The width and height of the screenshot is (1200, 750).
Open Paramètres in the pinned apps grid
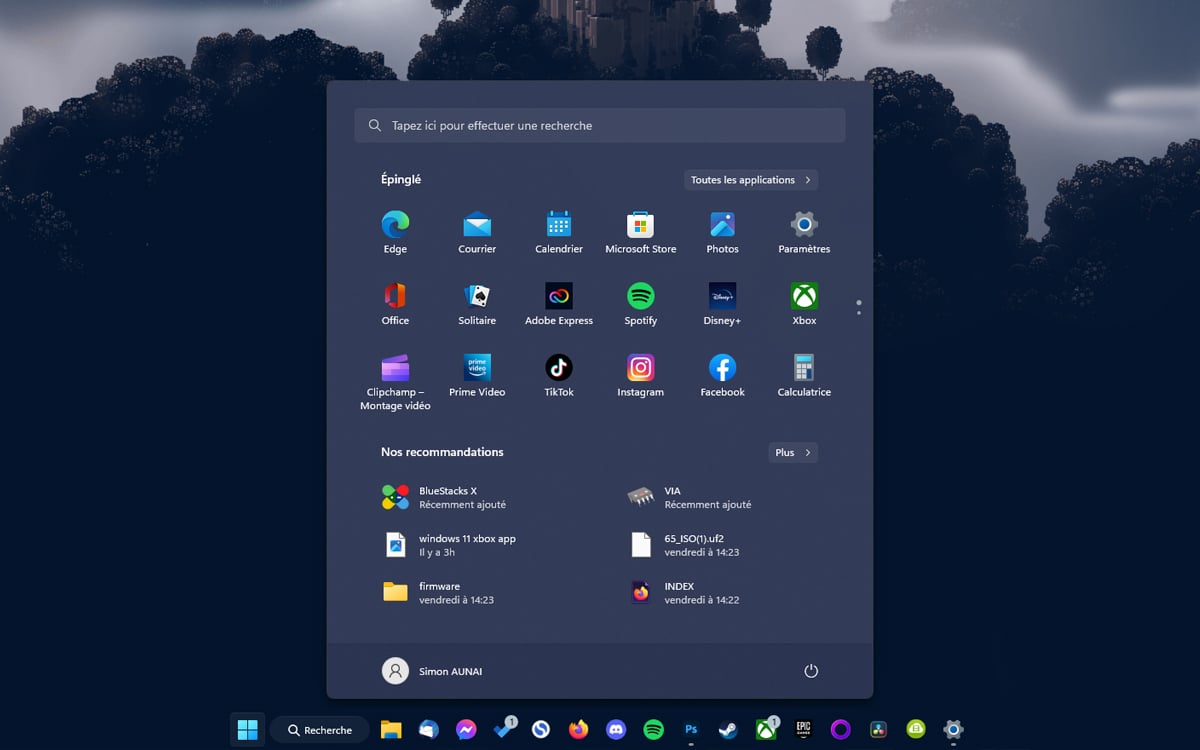[805, 232]
